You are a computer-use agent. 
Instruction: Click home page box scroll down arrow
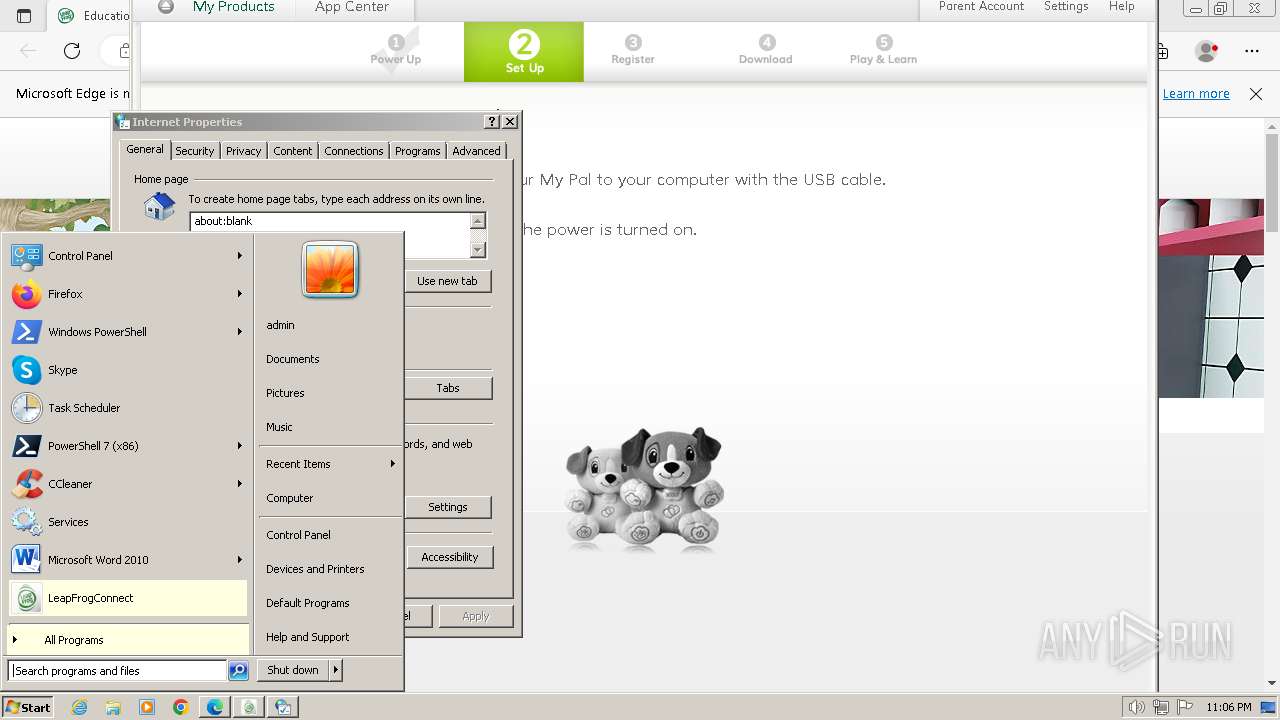click(x=478, y=250)
